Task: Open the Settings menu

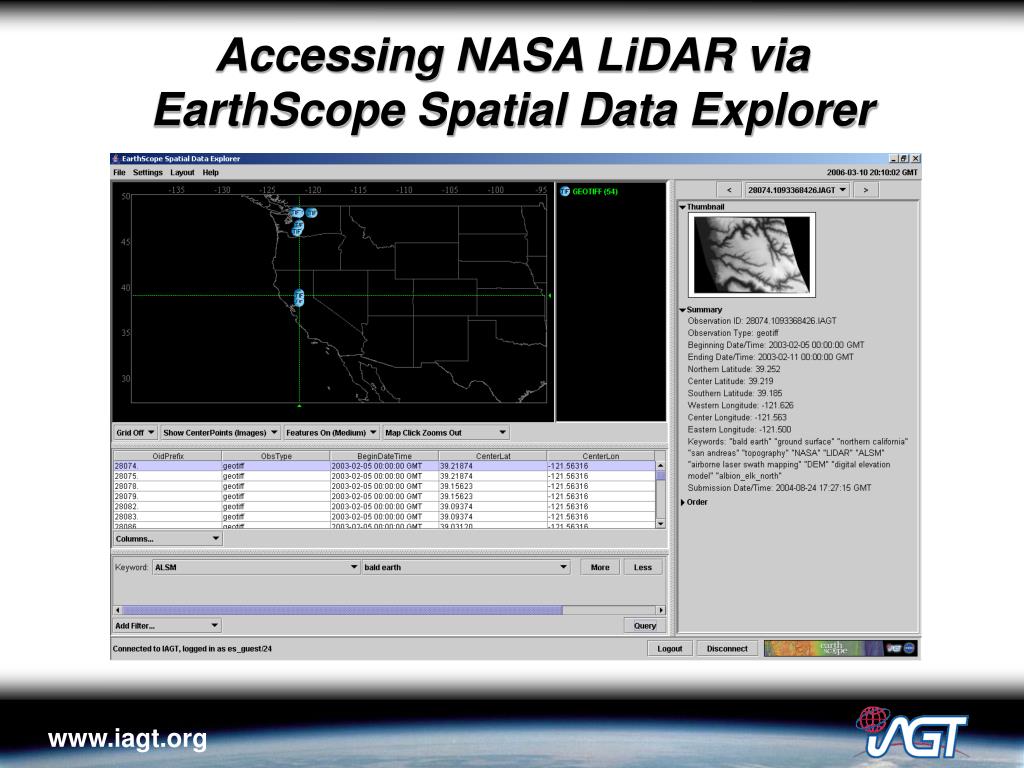Action: (148, 172)
